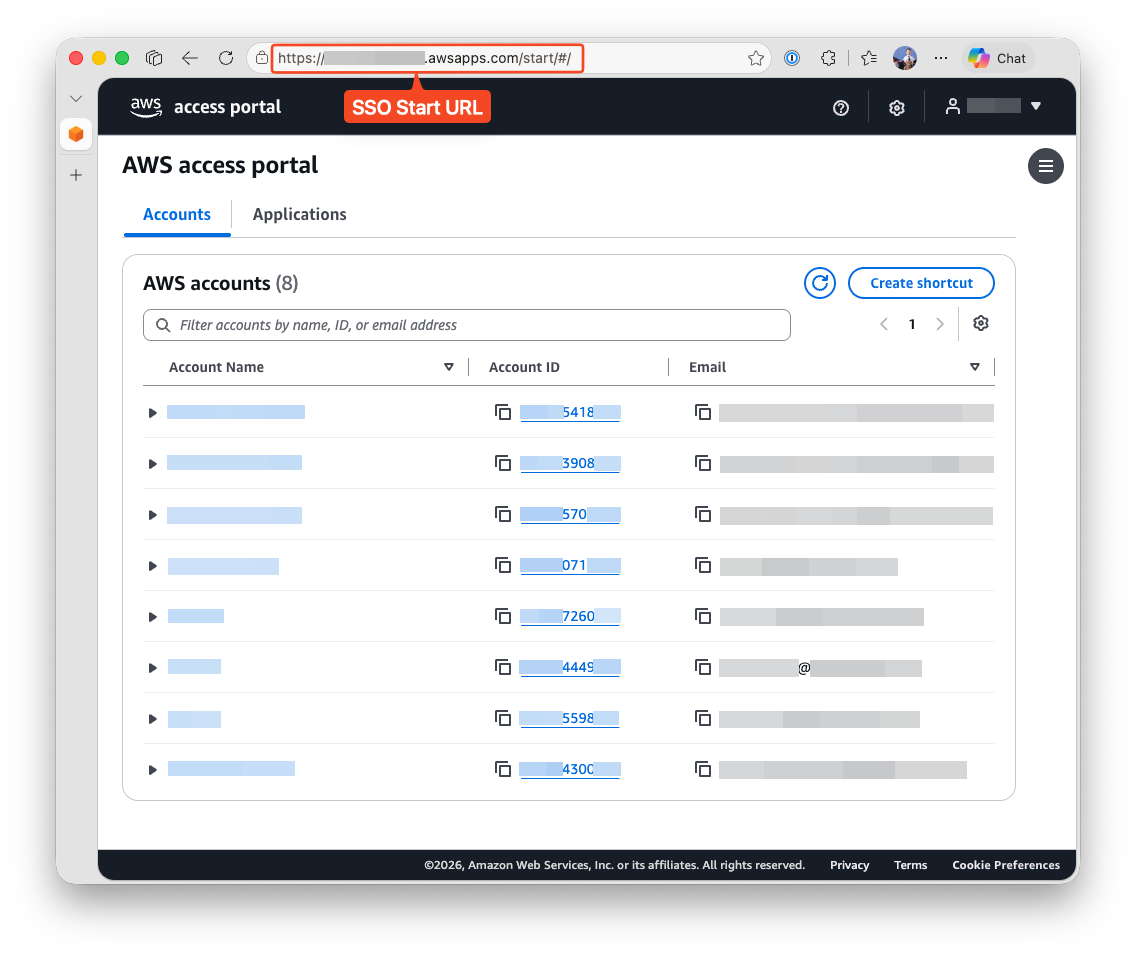Collapse sidebar with chevron down icon
1136x958 pixels.
76,99
